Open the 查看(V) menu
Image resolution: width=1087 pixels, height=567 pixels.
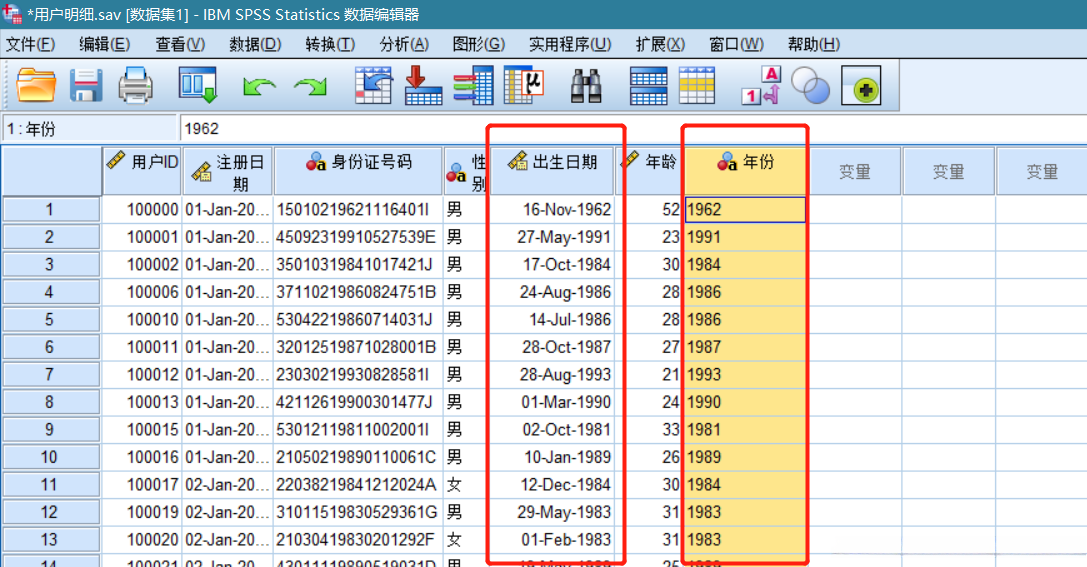pos(180,44)
